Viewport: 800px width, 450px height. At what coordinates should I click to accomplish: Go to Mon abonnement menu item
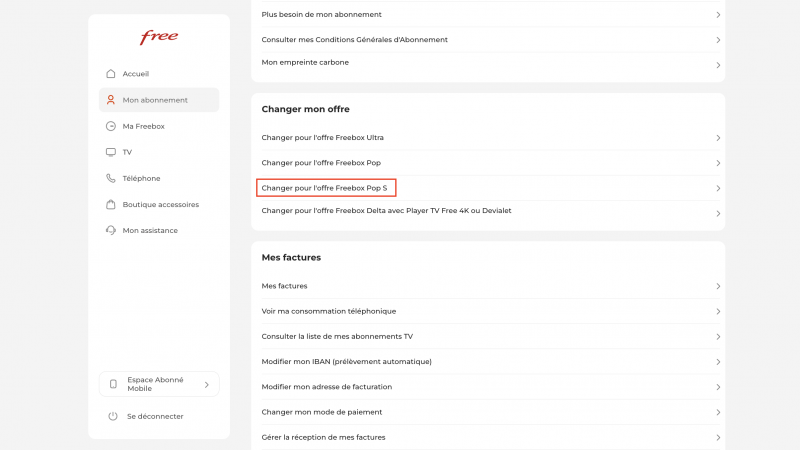155,100
